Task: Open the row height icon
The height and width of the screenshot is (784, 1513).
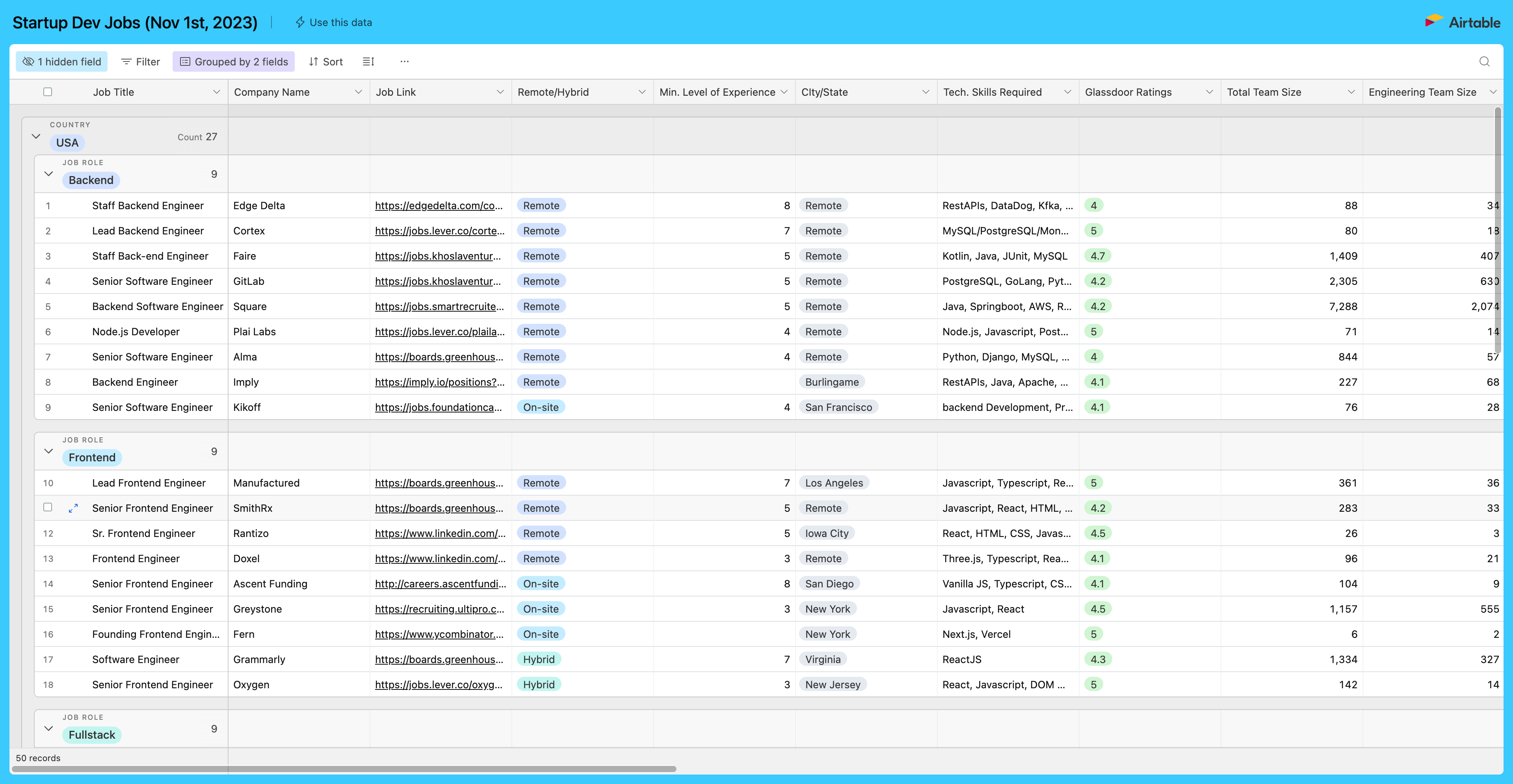Action: tap(368, 62)
